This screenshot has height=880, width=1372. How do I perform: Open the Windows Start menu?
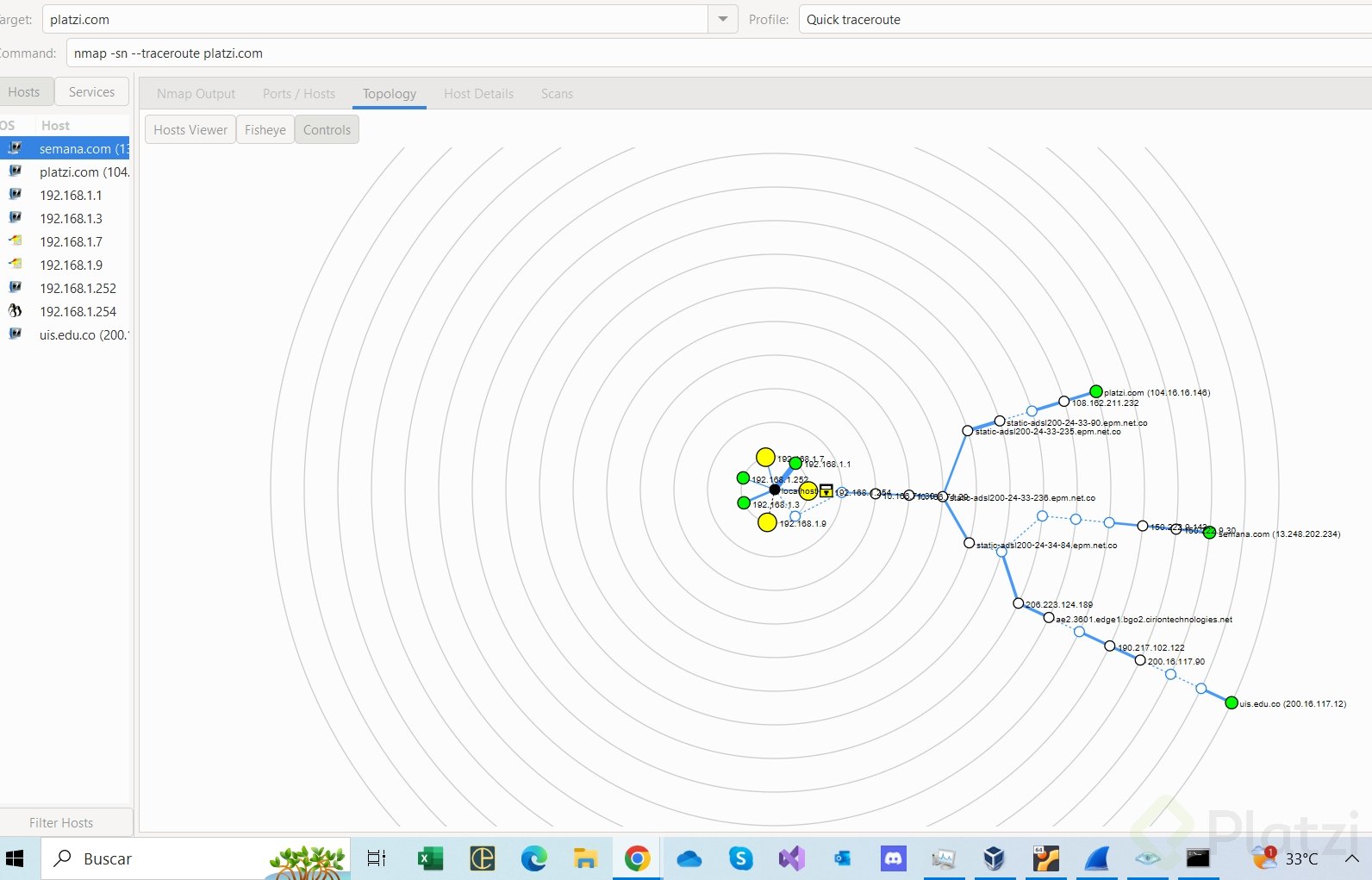pos(16,858)
